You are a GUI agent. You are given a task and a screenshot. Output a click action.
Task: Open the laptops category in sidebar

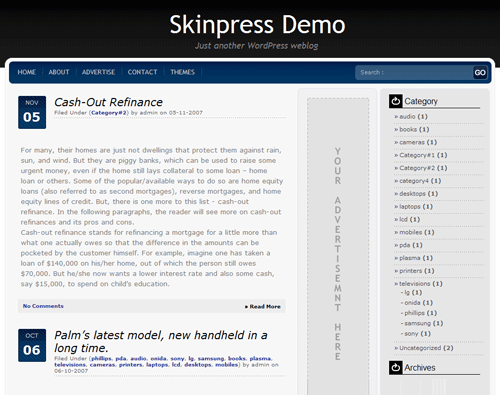pyautogui.click(x=410, y=206)
